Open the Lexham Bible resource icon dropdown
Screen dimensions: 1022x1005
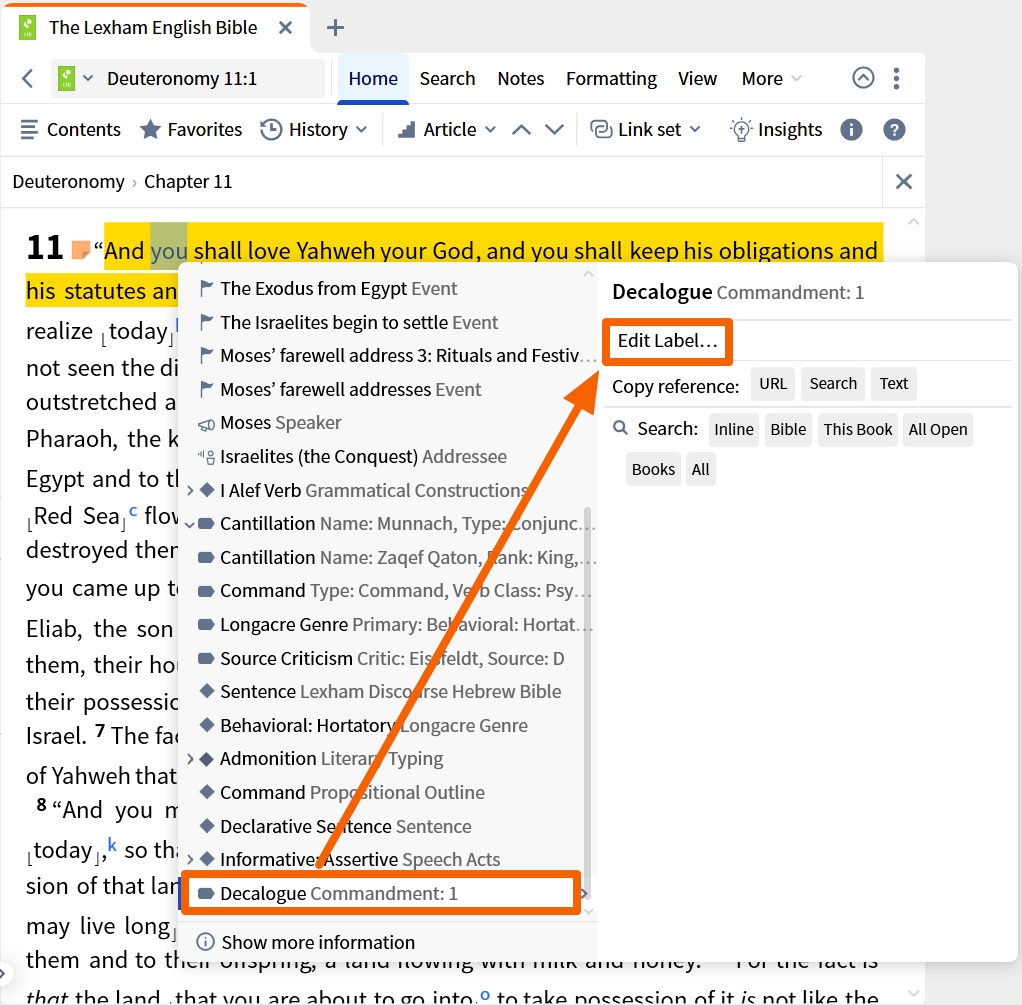[x=76, y=79]
